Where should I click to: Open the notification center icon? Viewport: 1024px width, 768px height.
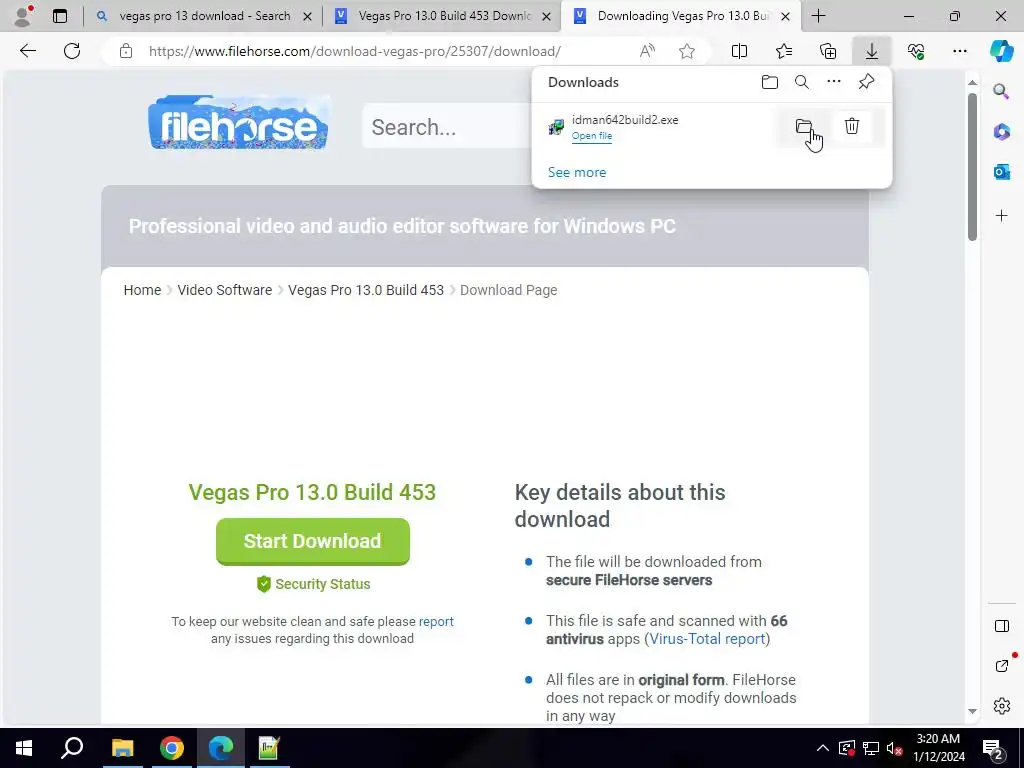(993, 748)
